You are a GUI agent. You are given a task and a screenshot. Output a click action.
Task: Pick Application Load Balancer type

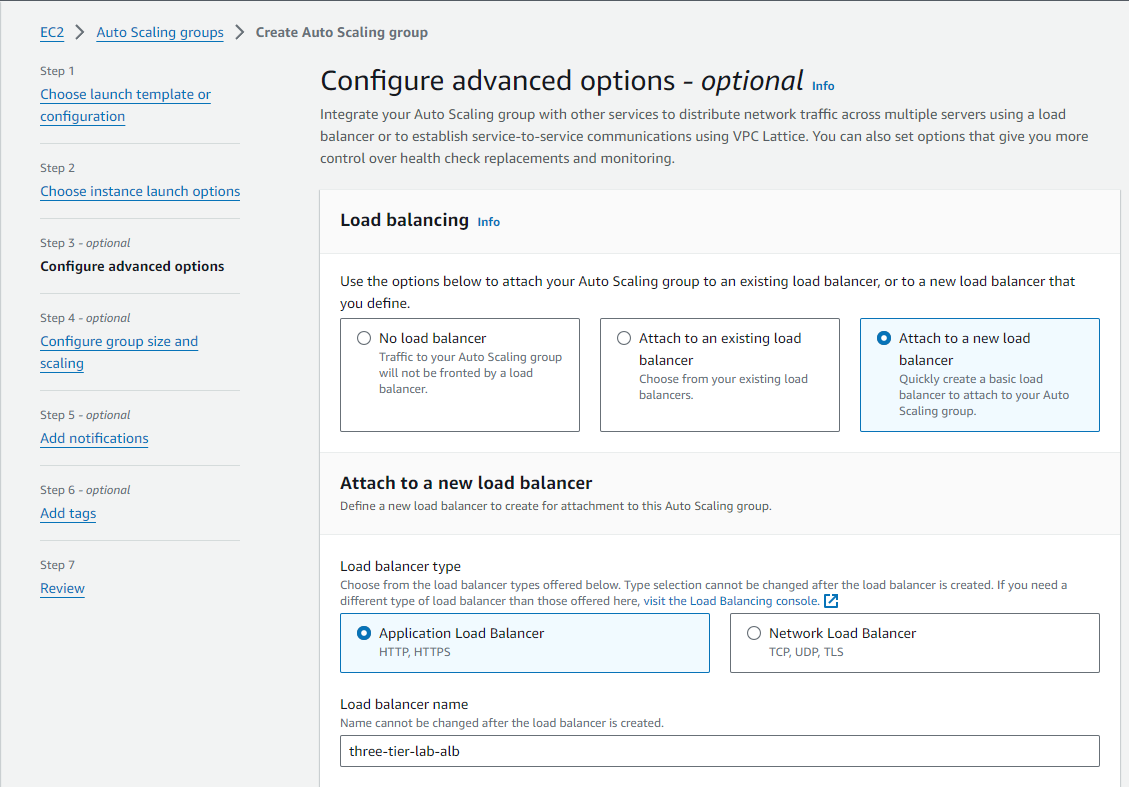(364, 634)
